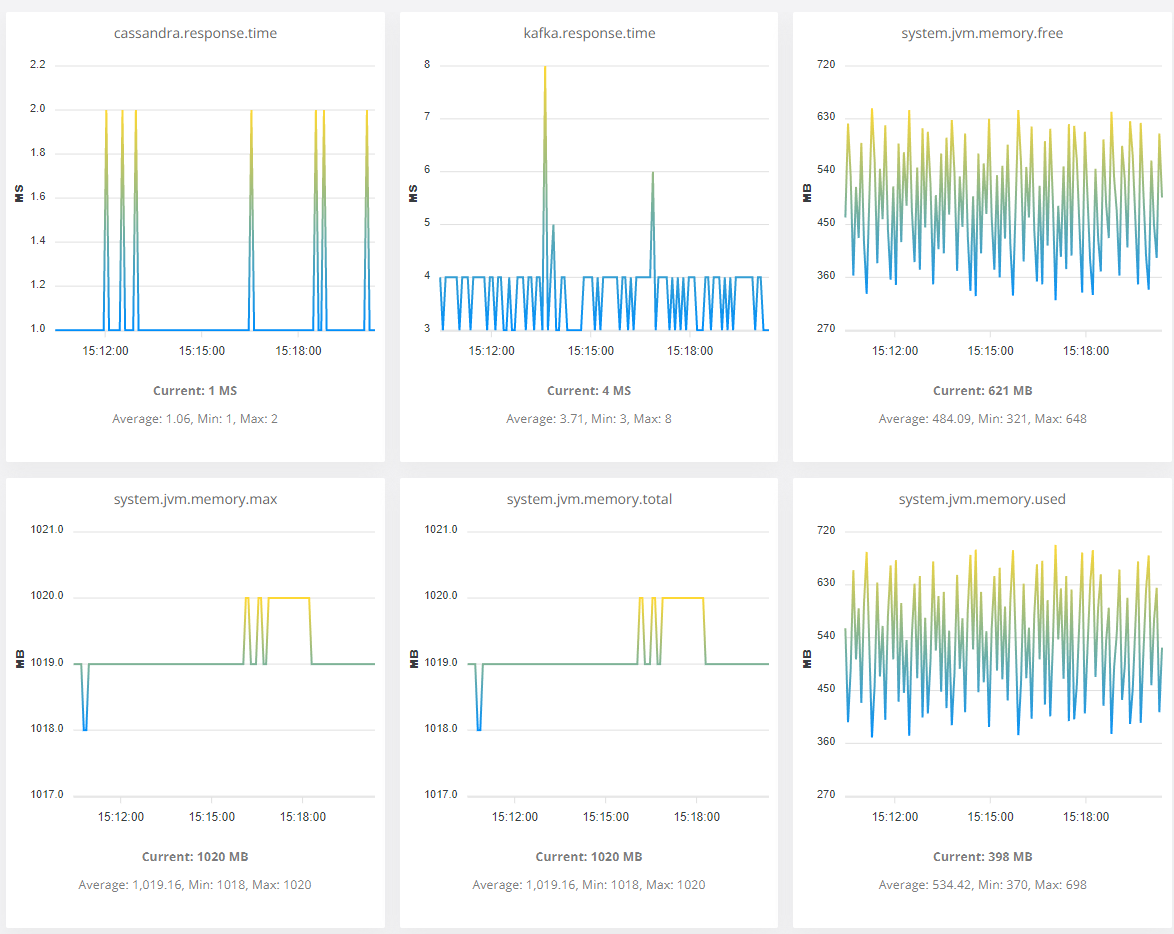Click the 1018 dip in memory.max chart

coord(85,729)
